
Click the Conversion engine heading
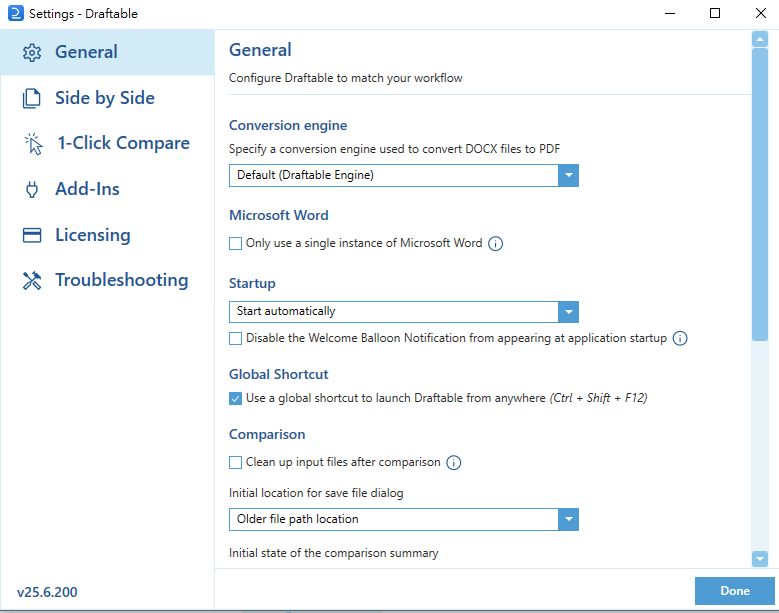pos(288,126)
